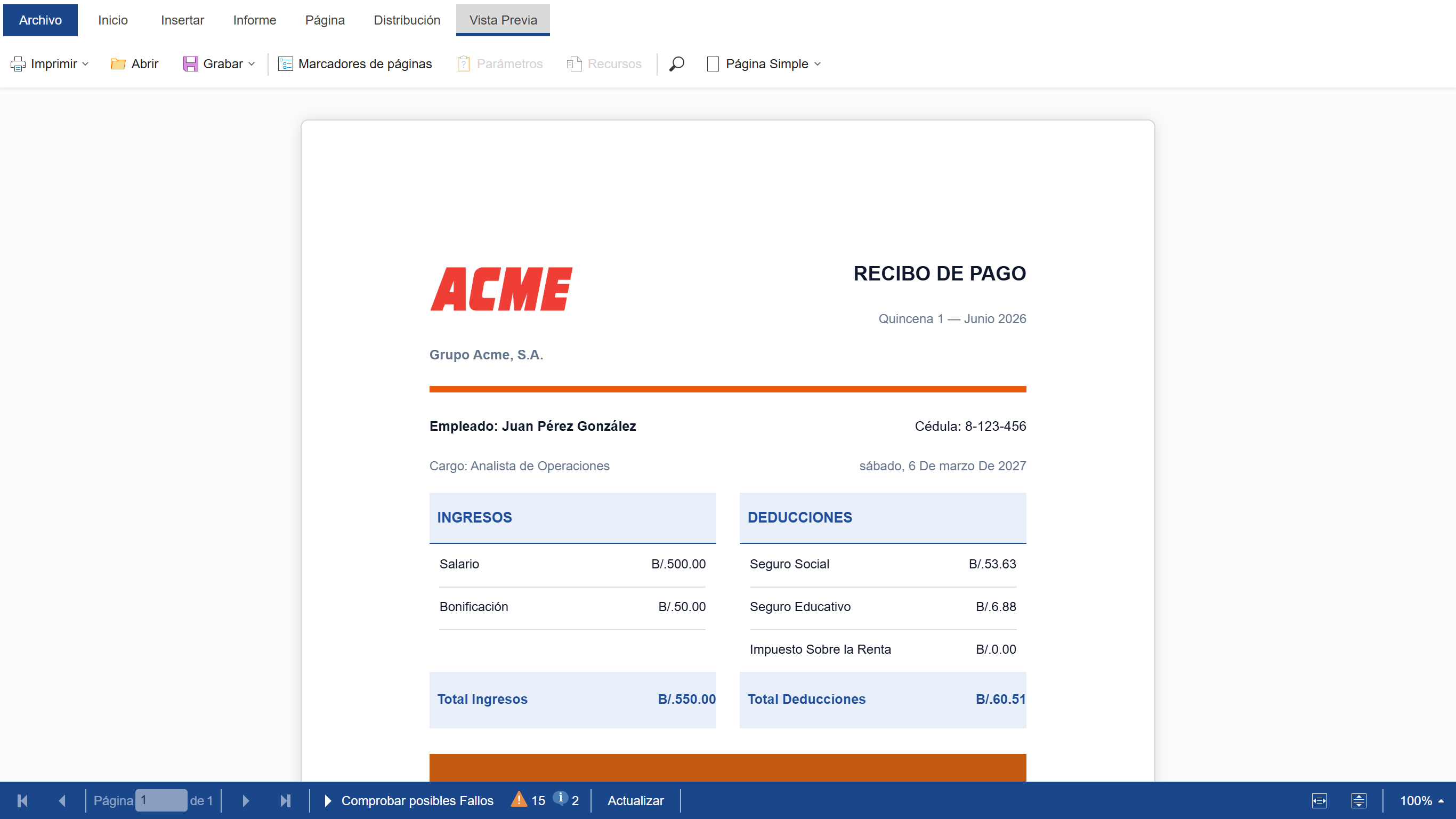Click 'Total Ingresos' label

(x=482, y=699)
